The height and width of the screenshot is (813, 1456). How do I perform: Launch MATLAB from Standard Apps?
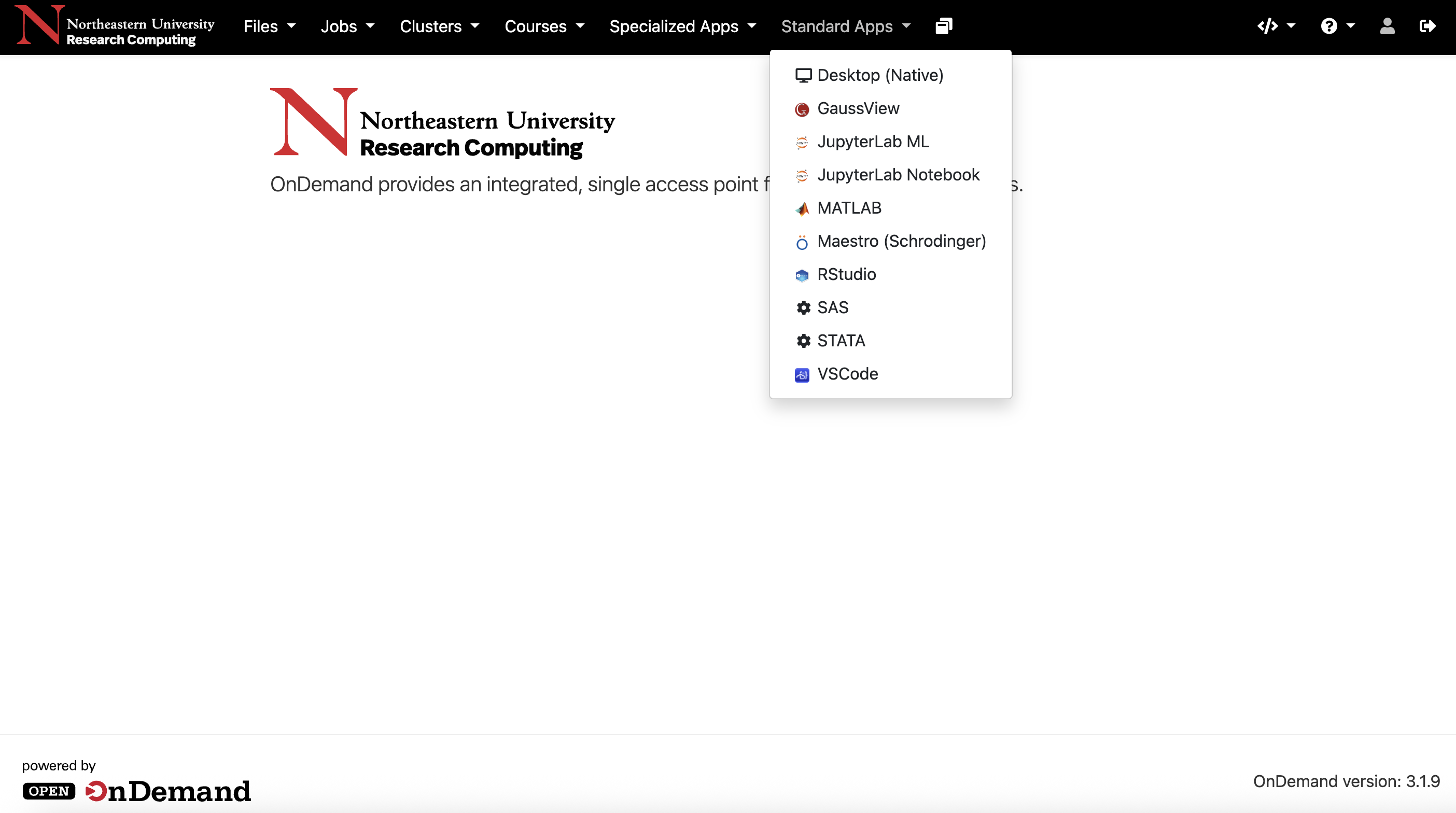pos(848,207)
